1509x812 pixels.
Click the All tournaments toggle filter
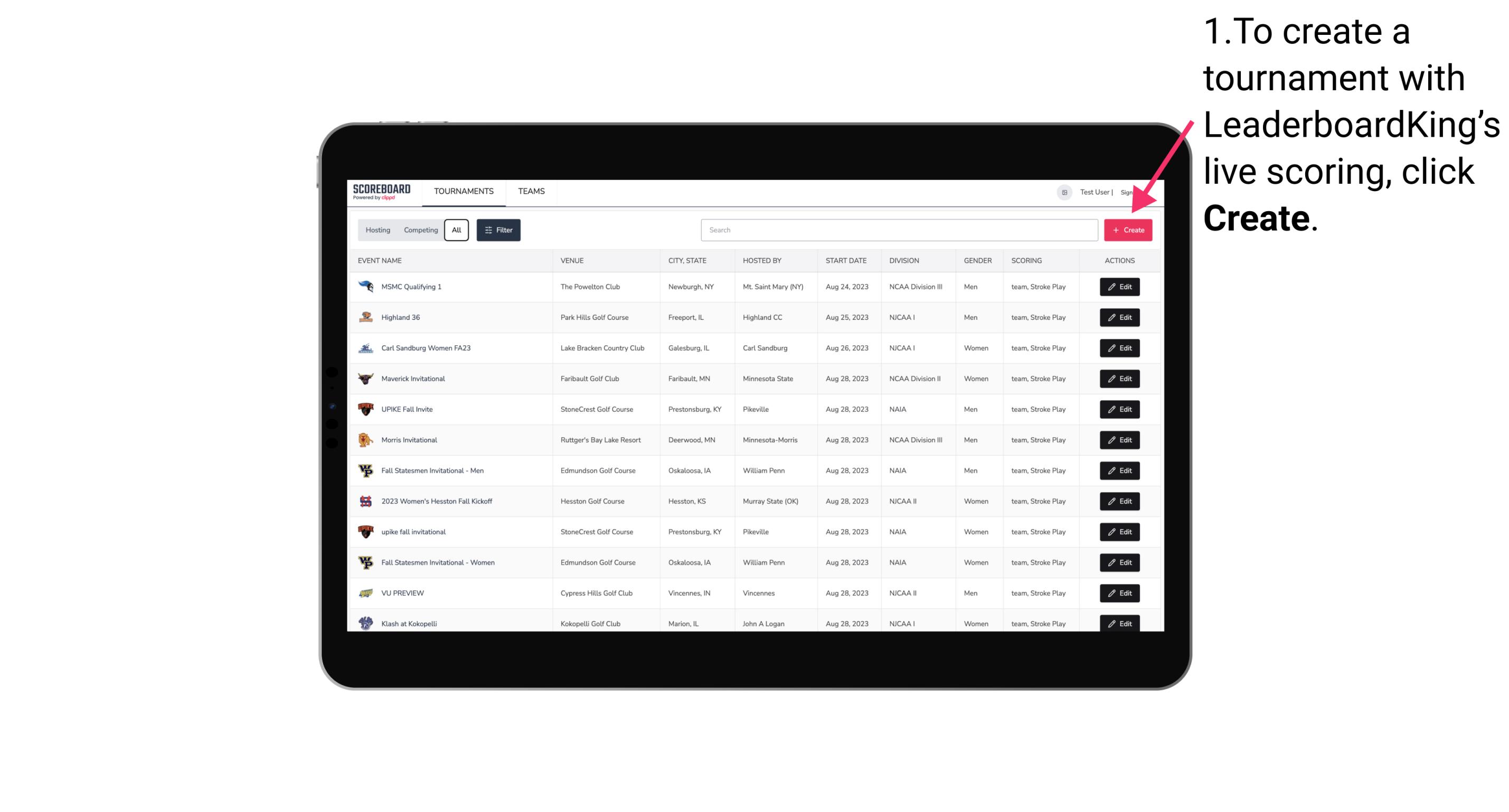pyautogui.click(x=455, y=230)
